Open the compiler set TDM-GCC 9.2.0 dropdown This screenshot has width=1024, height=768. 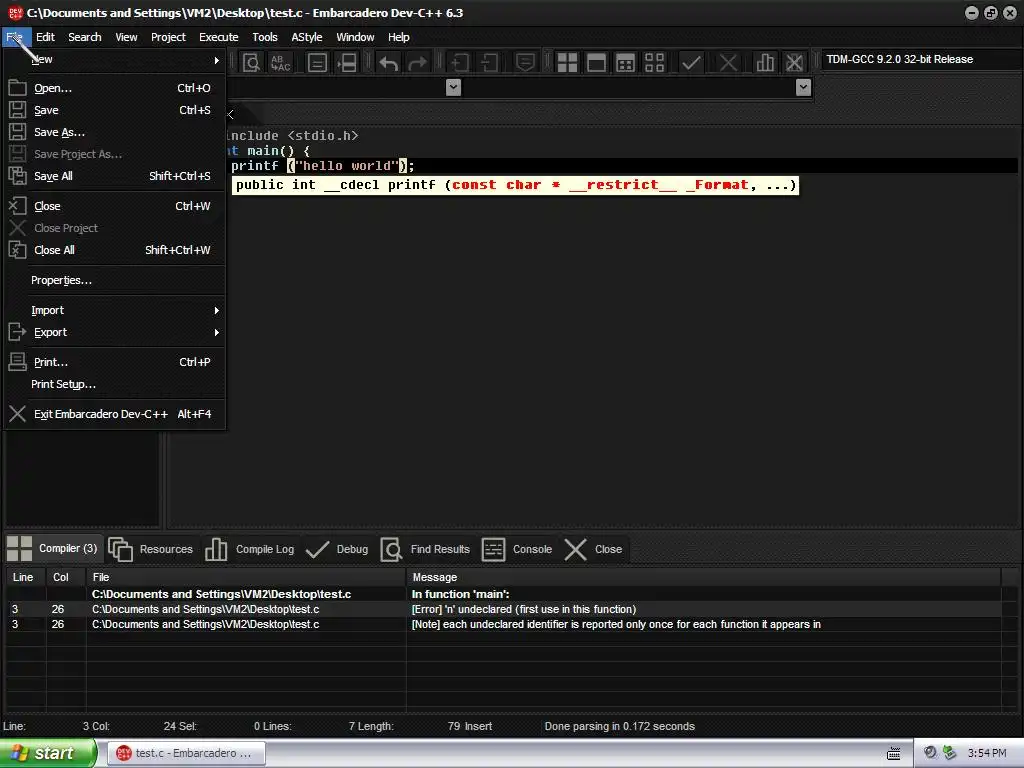[921, 59]
